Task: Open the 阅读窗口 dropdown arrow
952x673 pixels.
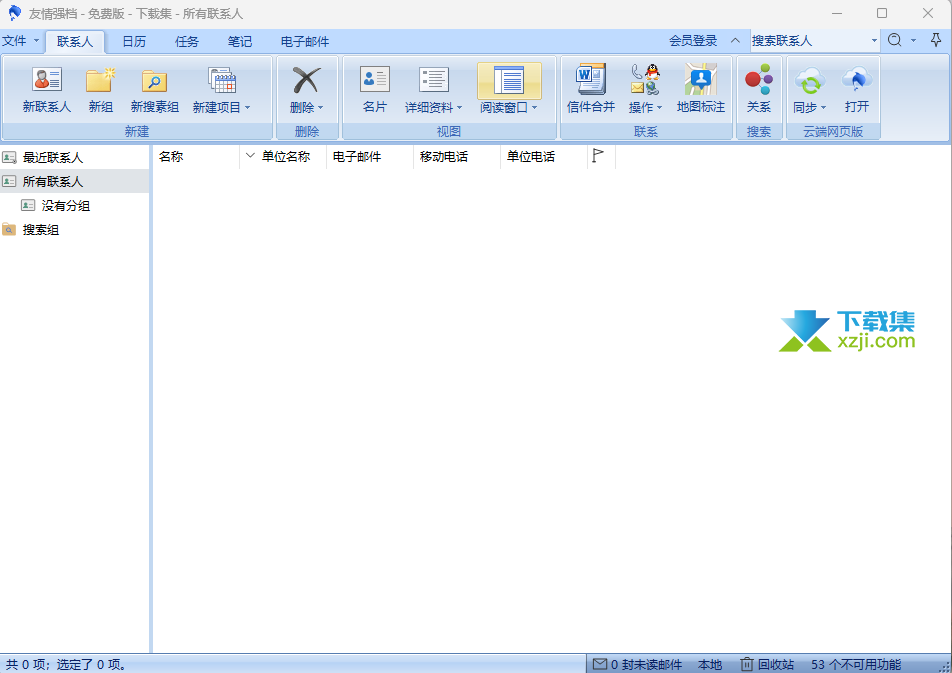Action: [534, 108]
